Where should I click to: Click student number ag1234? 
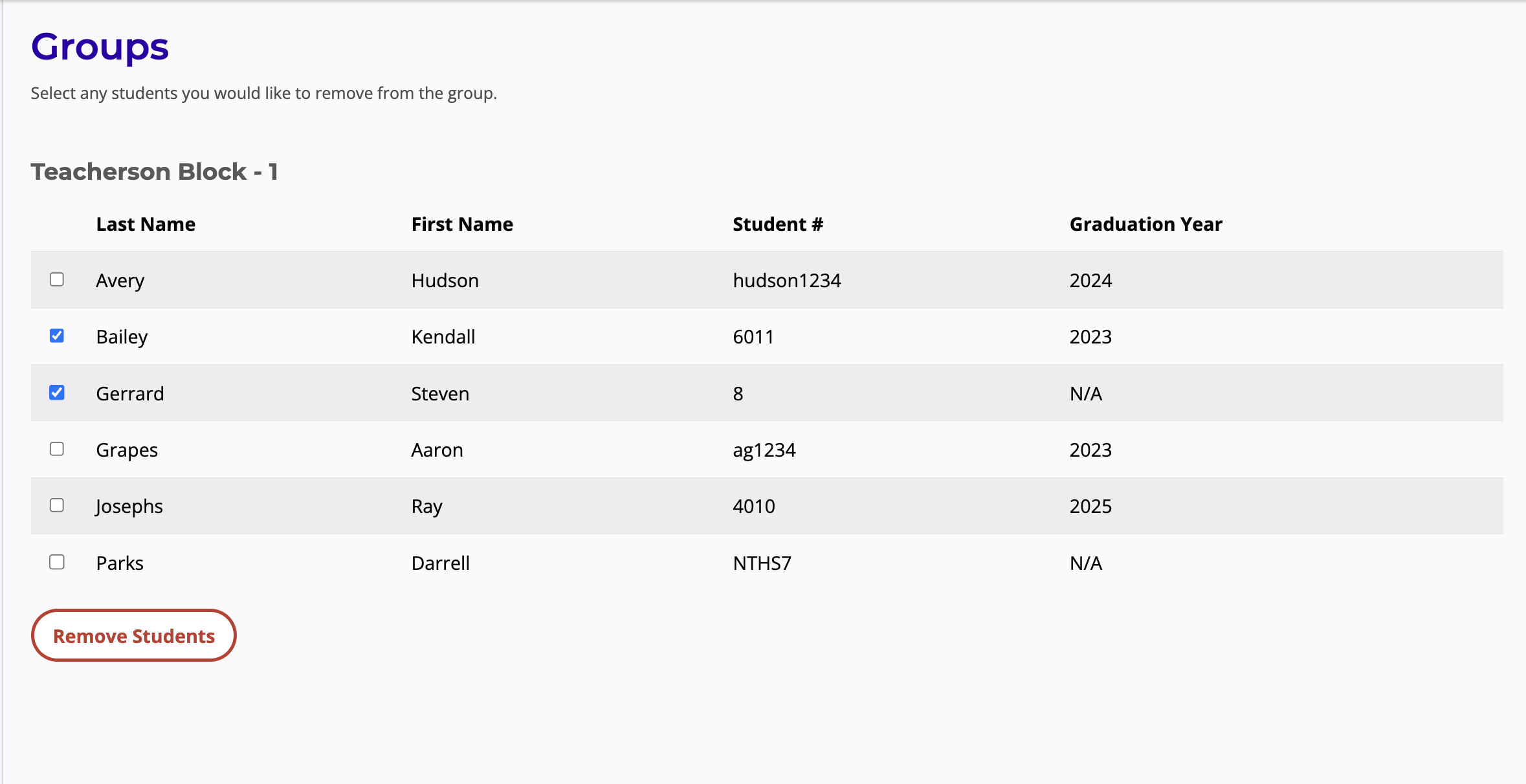(764, 450)
